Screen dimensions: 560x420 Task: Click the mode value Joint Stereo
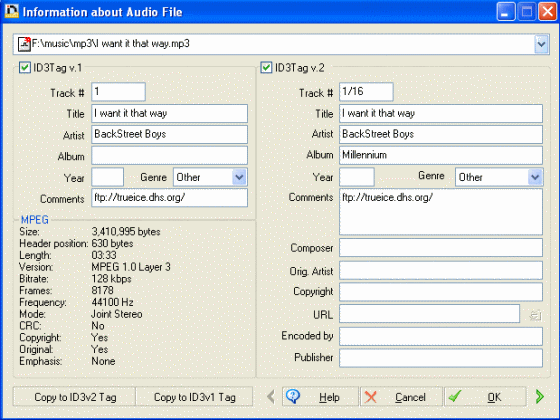[117, 314]
